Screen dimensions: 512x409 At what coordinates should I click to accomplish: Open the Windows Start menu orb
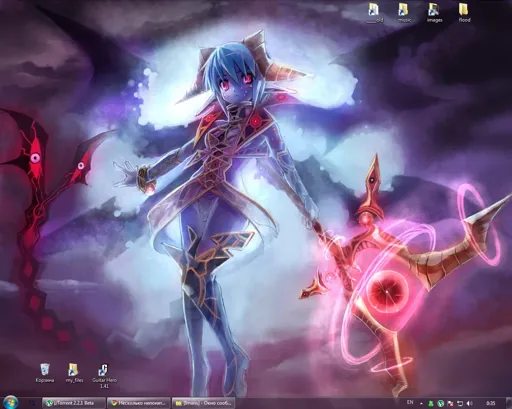tap(11, 402)
